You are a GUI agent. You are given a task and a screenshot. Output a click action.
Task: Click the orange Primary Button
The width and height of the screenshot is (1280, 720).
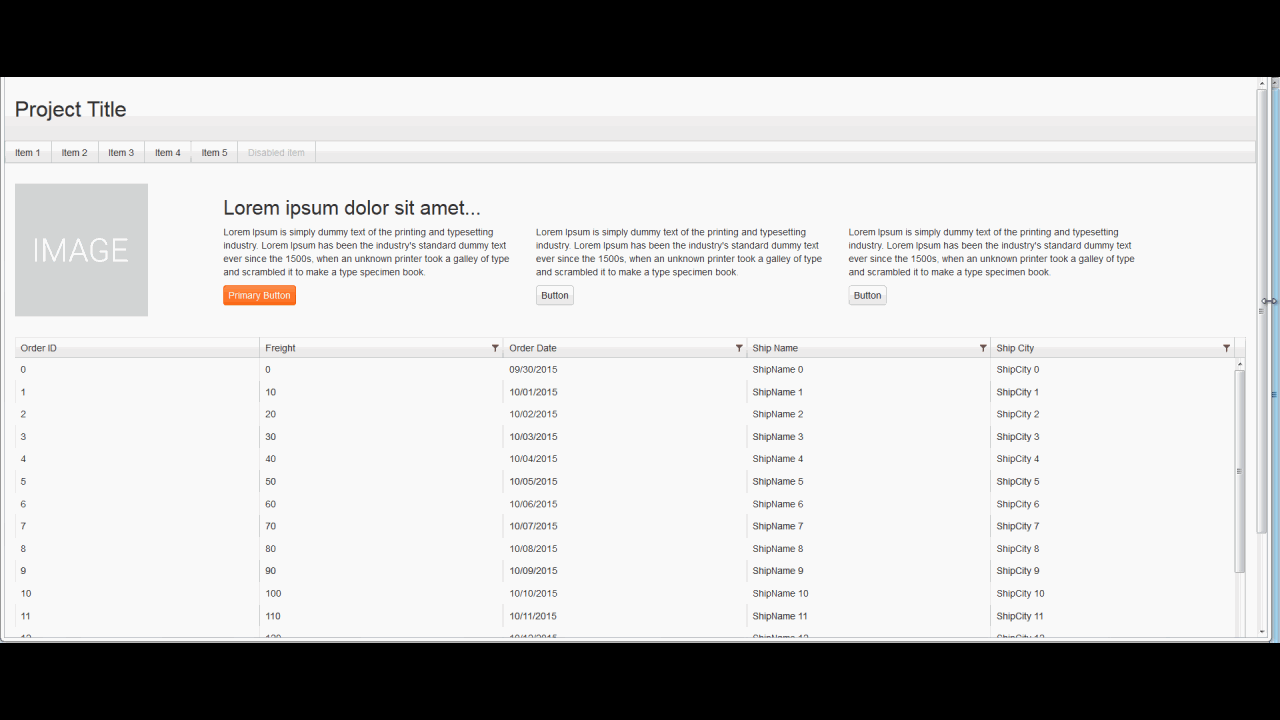(x=259, y=295)
